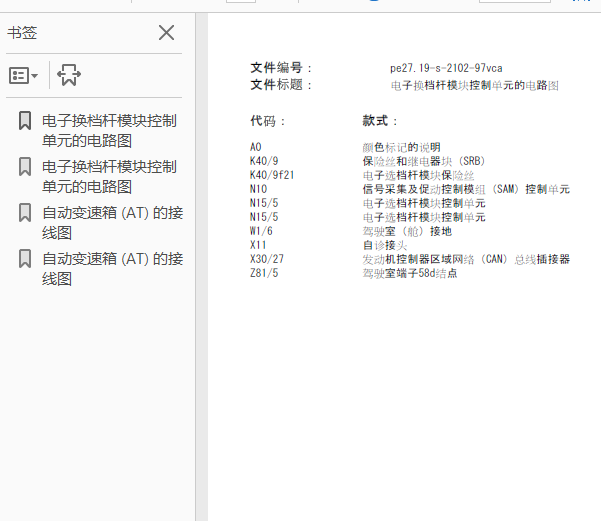The image size is (601, 521).
Task: Click the description 驾驶室端子58d结点
Action: point(410,273)
